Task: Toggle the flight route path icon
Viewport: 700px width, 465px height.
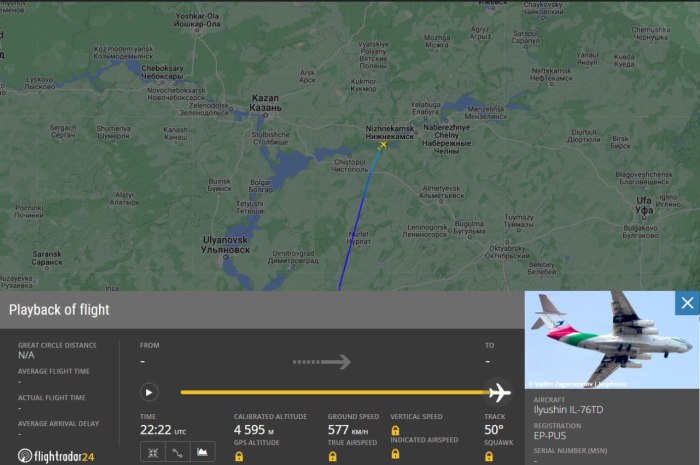Action: [177, 453]
